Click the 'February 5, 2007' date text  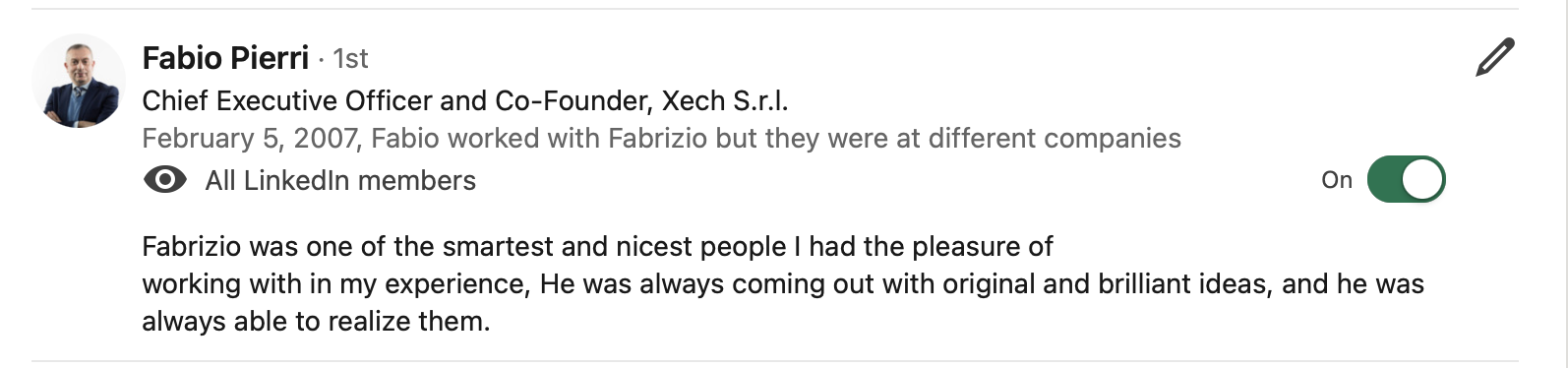click(x=250, y=138)
